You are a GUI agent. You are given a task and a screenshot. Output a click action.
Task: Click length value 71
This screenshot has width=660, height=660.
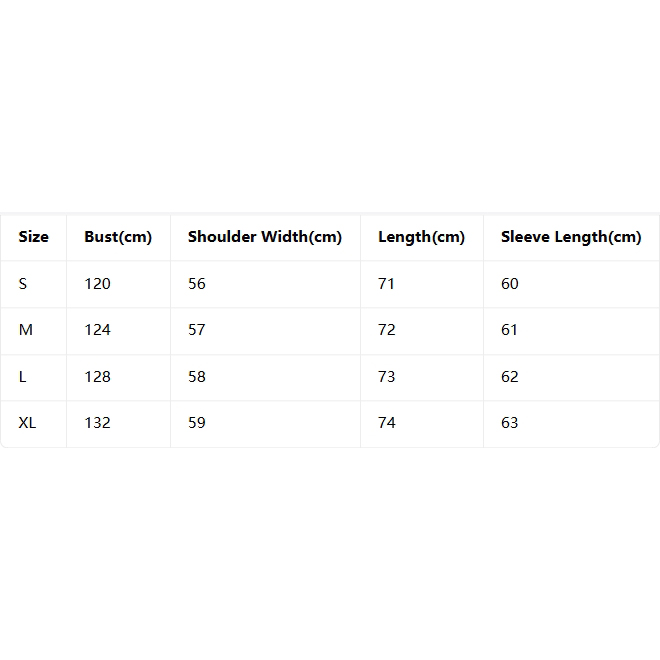(386, 284)
